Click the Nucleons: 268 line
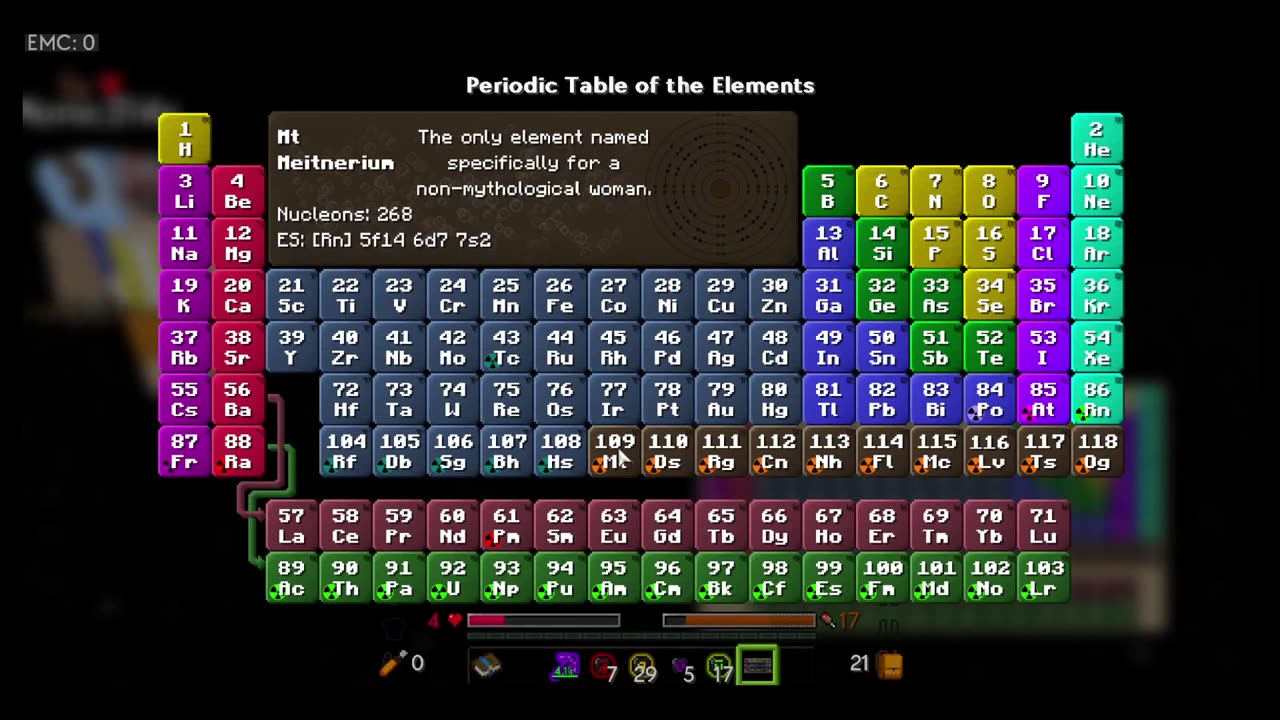The height and width of the screenshot is (720, 1280). [345, 214]
